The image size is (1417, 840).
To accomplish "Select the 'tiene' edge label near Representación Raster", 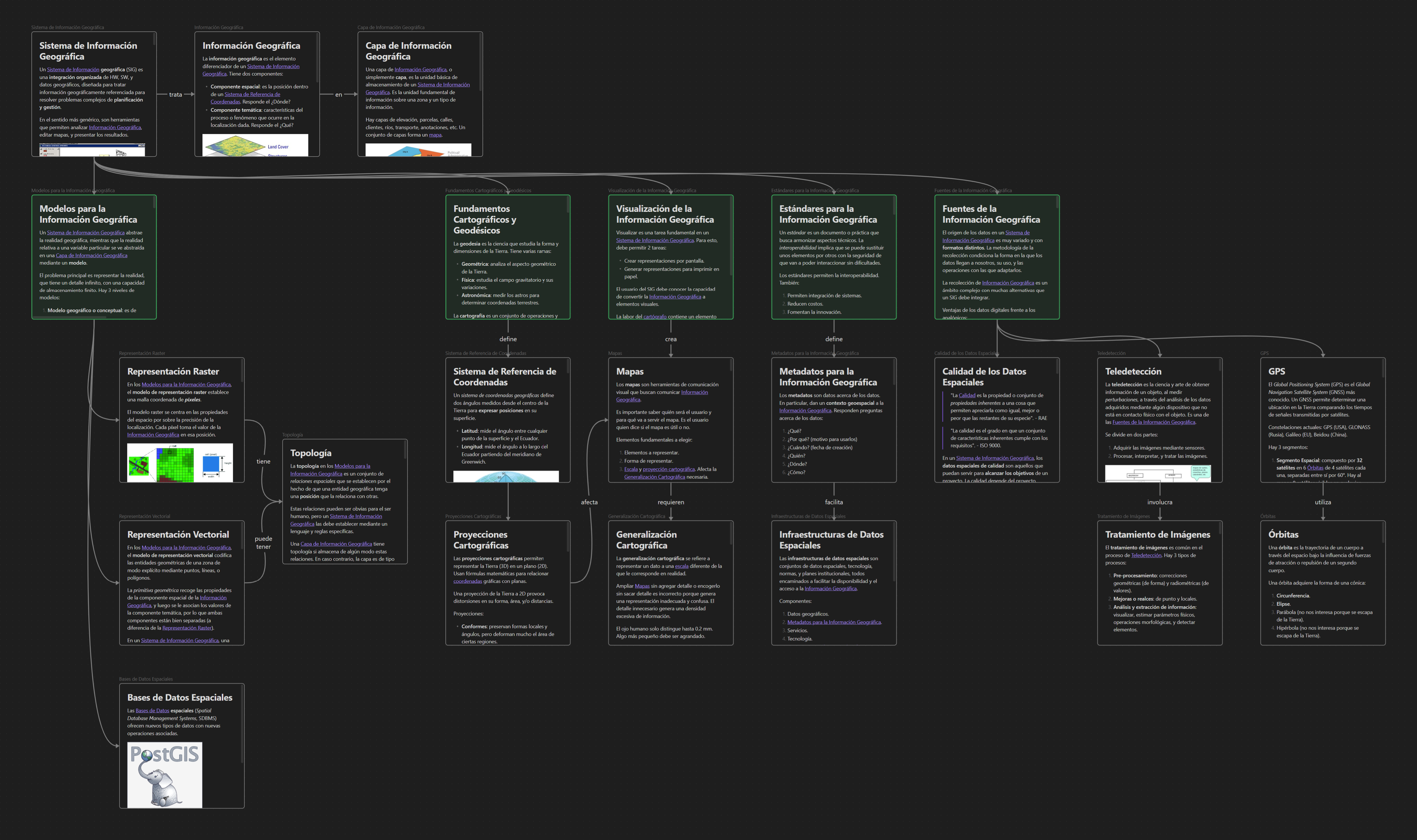I will 263,461.
